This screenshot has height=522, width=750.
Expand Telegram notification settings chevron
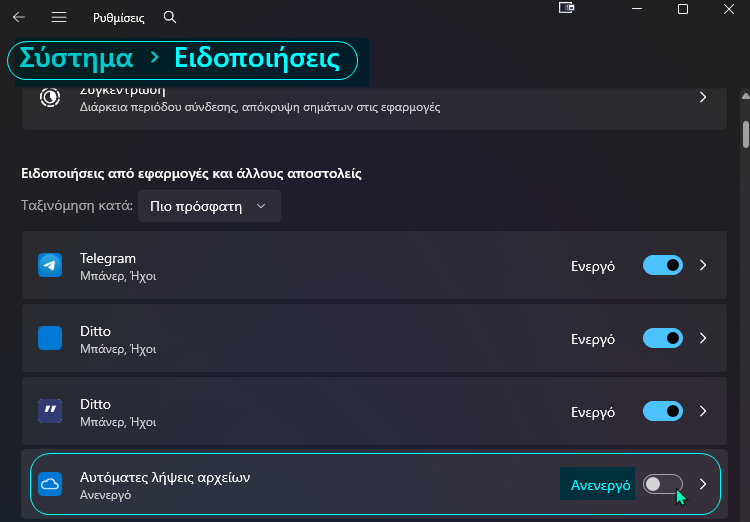[x=703, y=265]
